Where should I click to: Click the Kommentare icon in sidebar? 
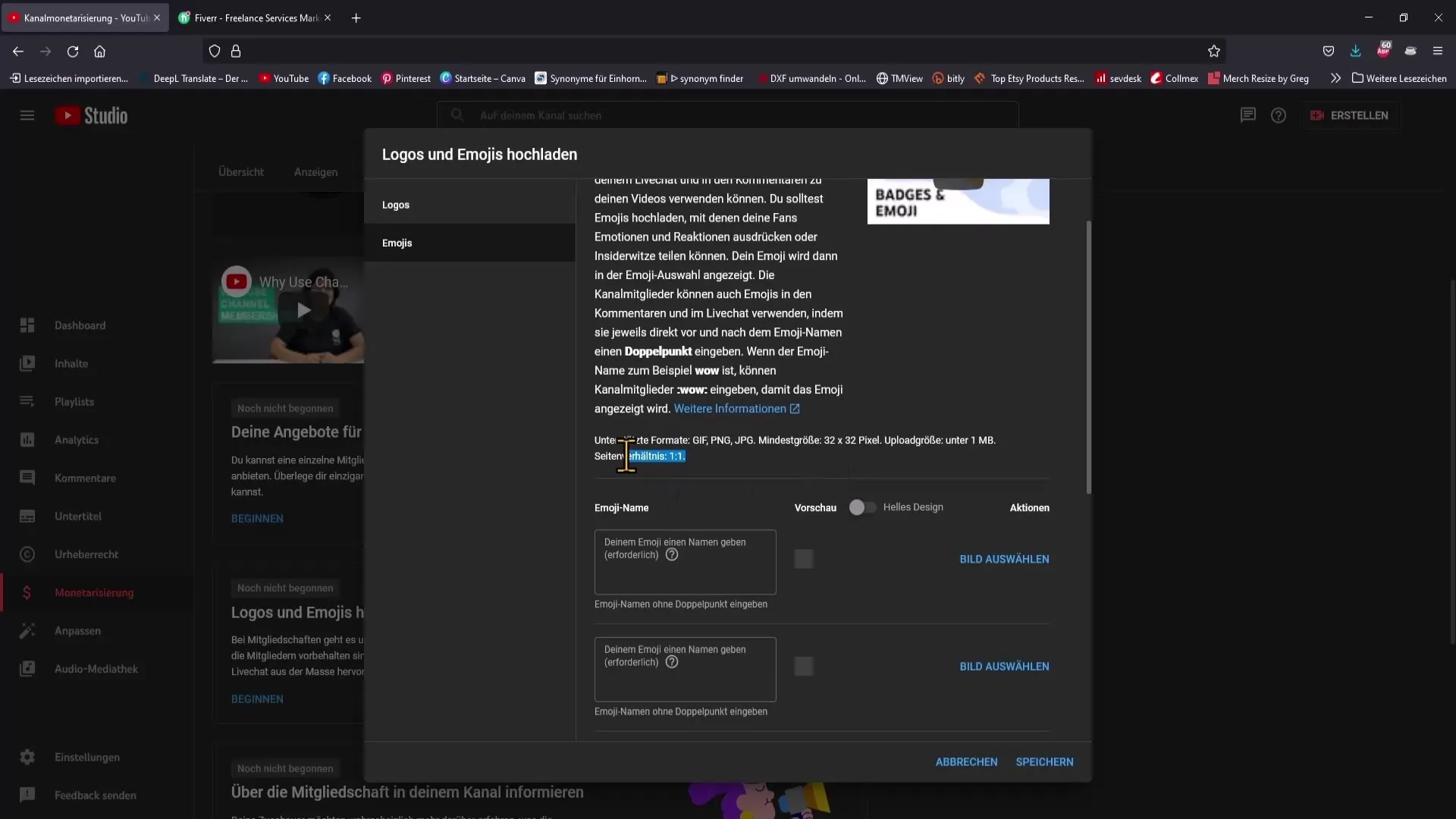27,477
